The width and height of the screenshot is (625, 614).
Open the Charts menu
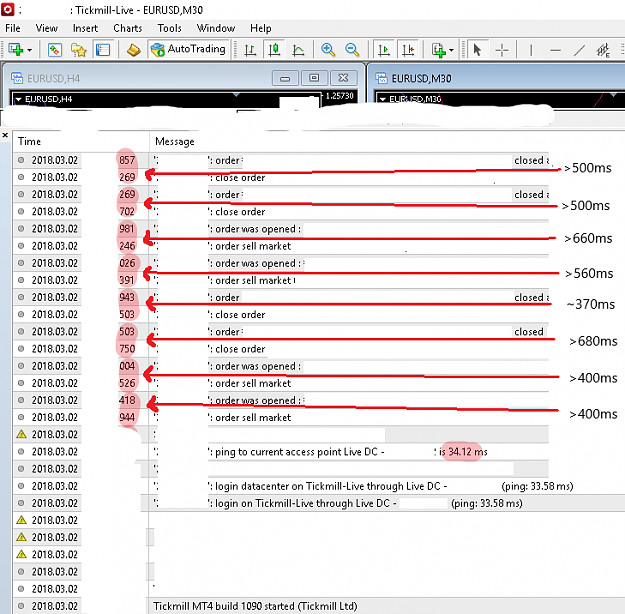click(128, 28)
